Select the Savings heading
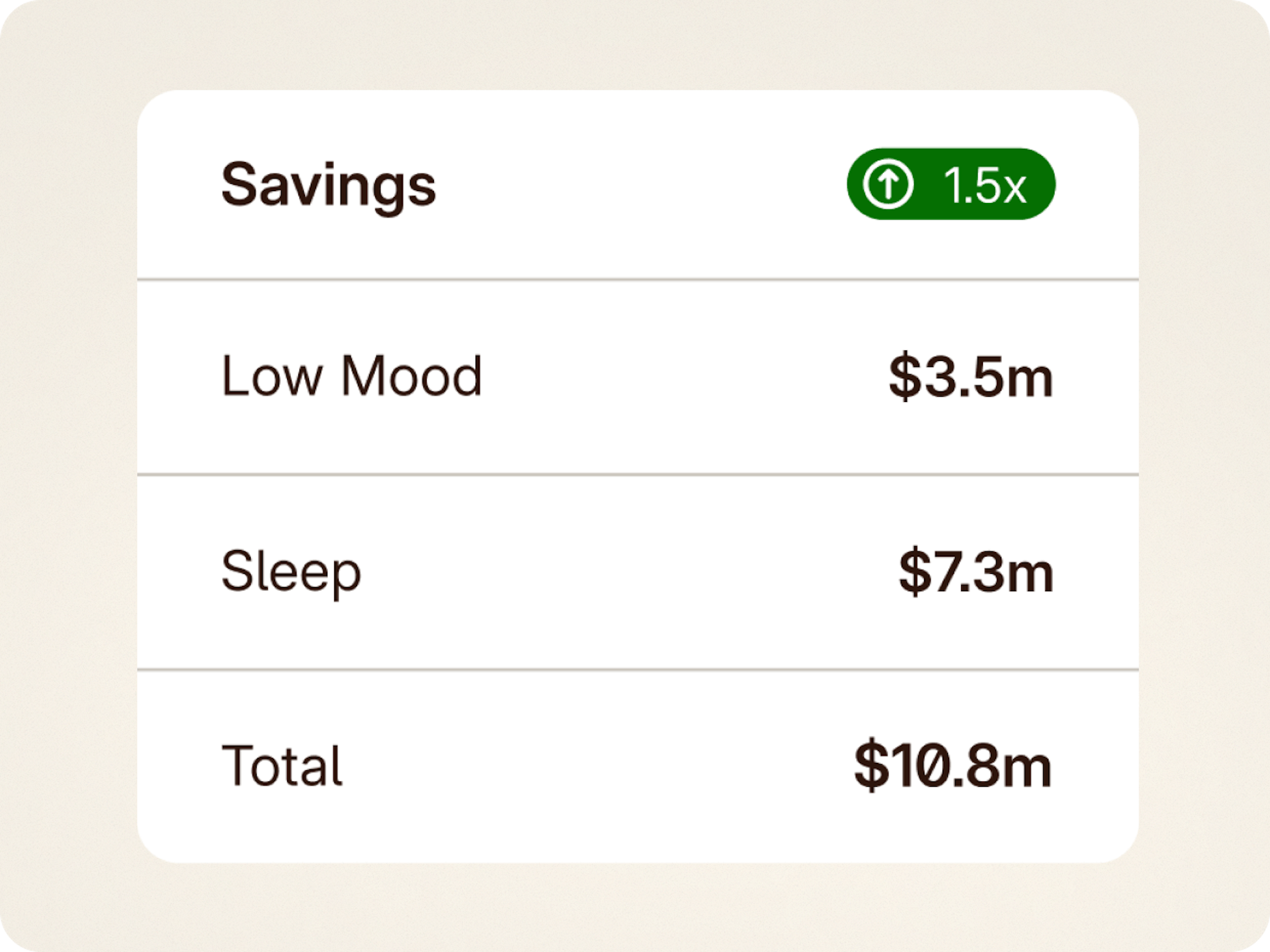The image size is (1270, 952). point(329,185)
